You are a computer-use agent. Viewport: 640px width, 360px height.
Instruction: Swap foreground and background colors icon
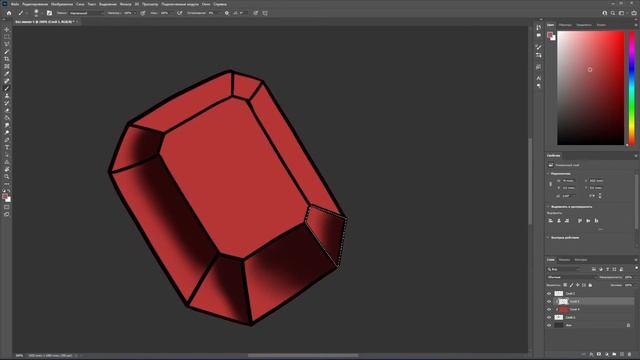(9, 191)
